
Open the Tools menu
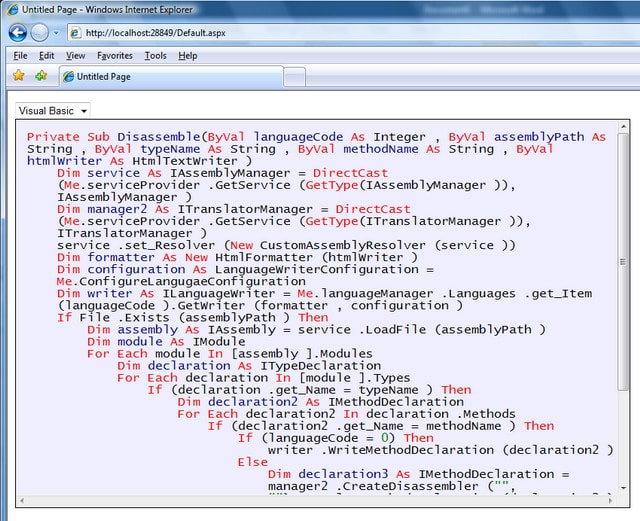click(x=156, y=56)
